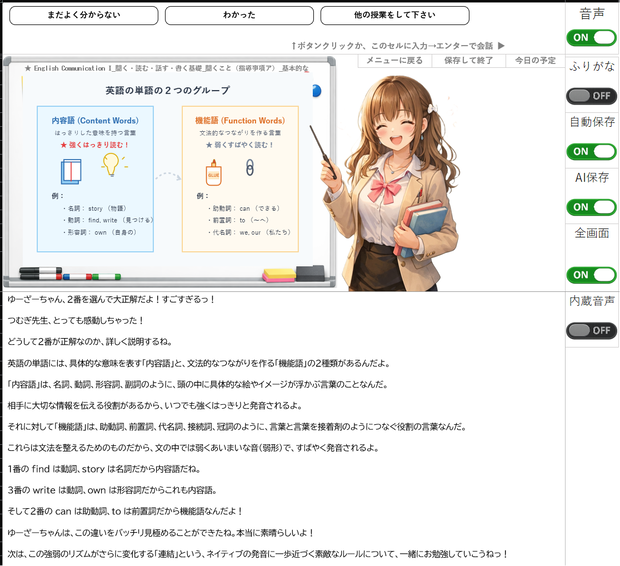620x566 pixels.
Task: Click the わかった button
Action: coord(239,15)
